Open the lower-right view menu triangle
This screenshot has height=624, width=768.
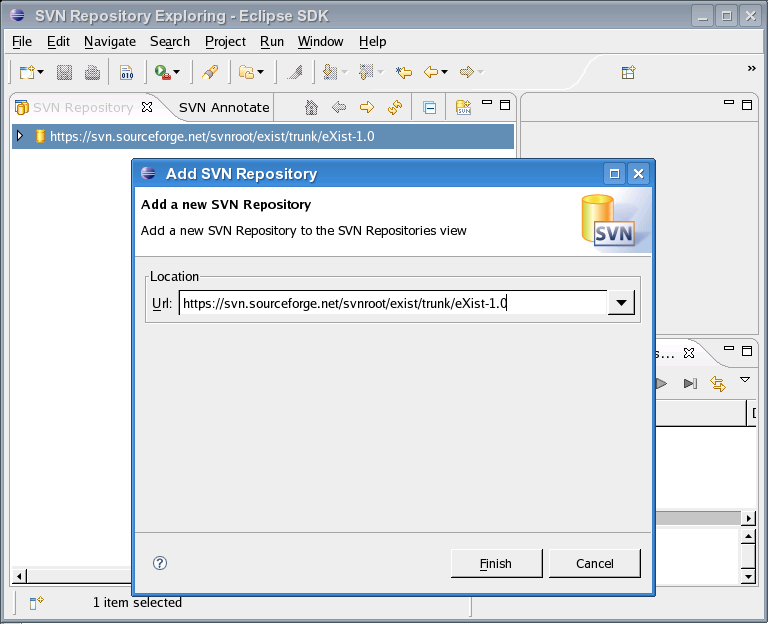click(745, 380)
